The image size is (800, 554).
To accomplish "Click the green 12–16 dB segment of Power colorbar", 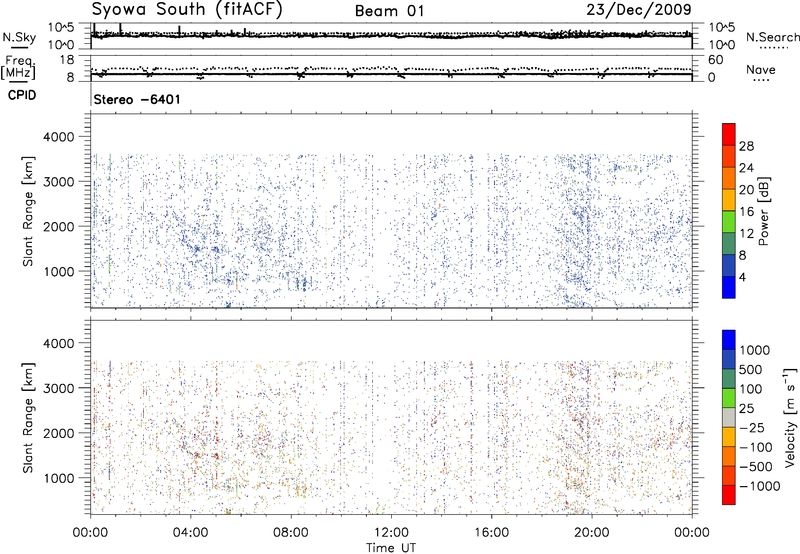I will (729, 222).
